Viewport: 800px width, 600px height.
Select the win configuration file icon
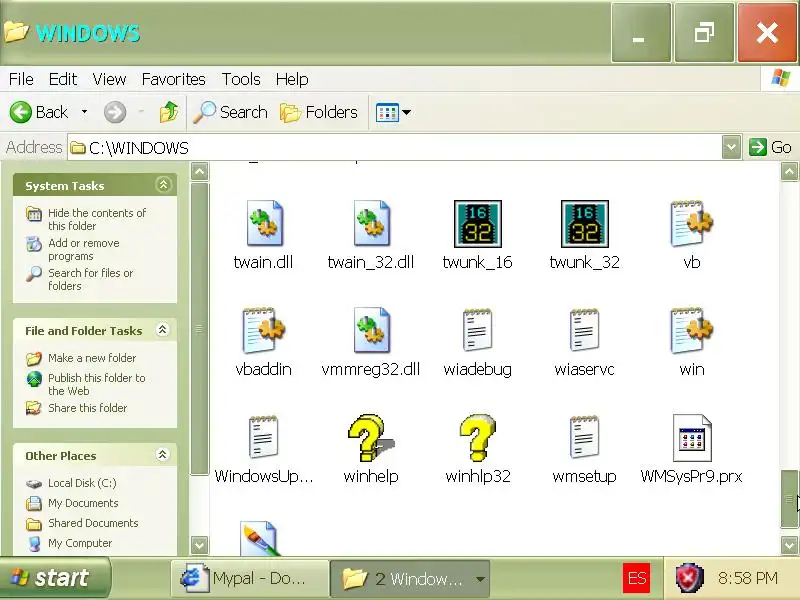691,331
